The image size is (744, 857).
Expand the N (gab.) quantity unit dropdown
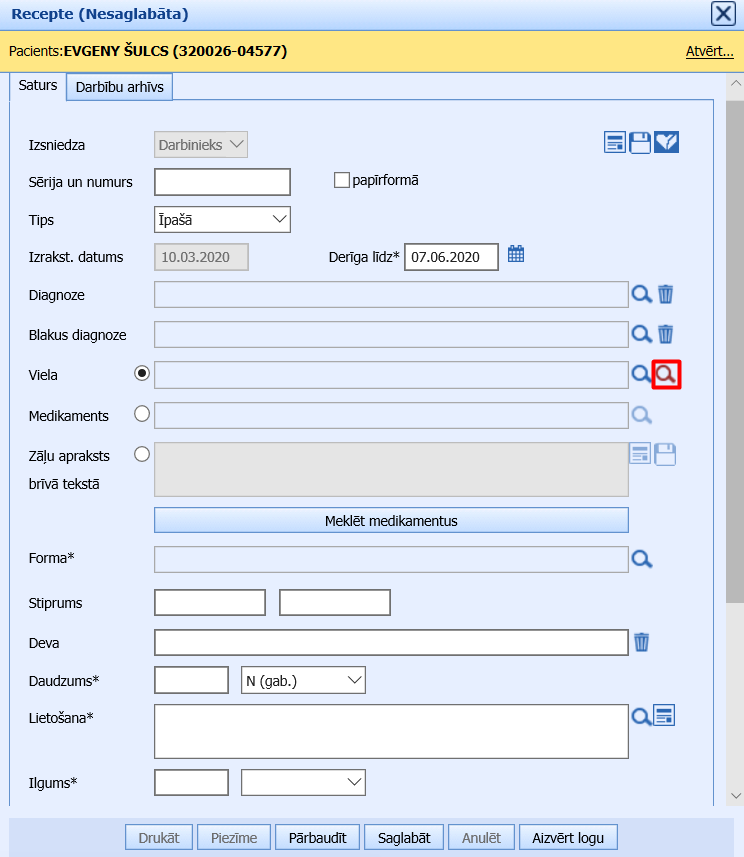click(304, 681)
